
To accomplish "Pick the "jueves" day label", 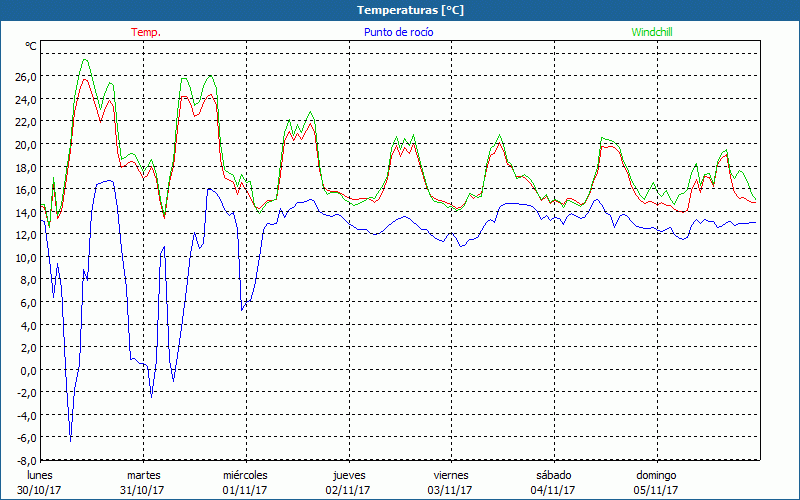I will (x=348, y=475).
